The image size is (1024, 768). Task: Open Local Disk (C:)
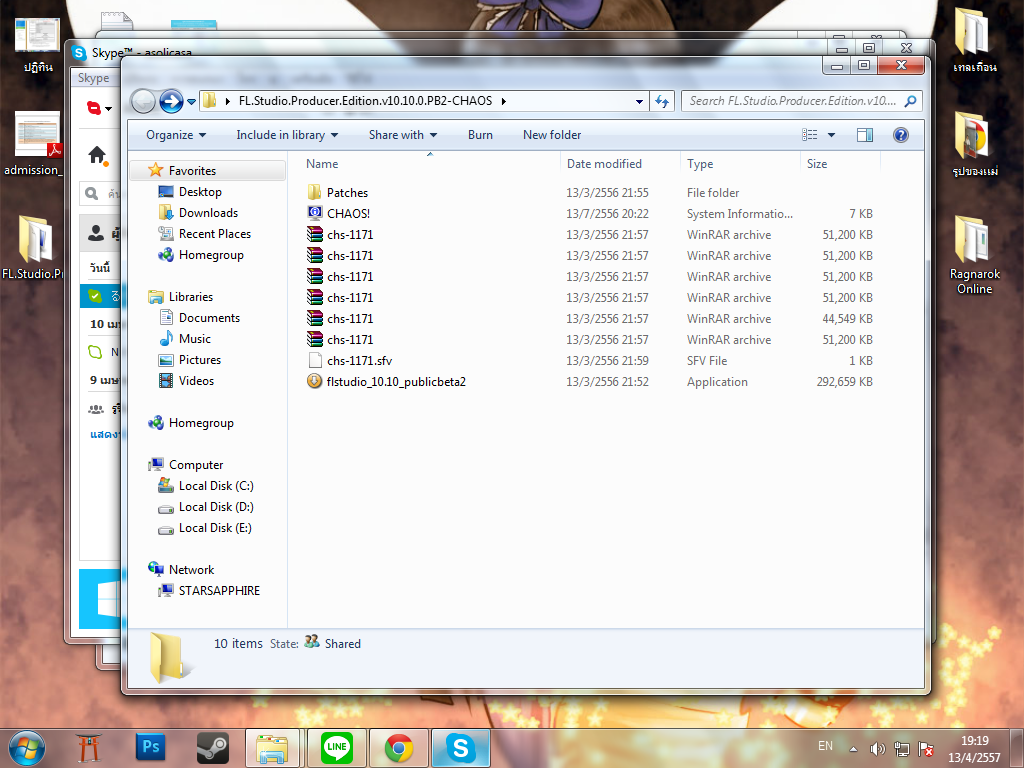point(216,486)
